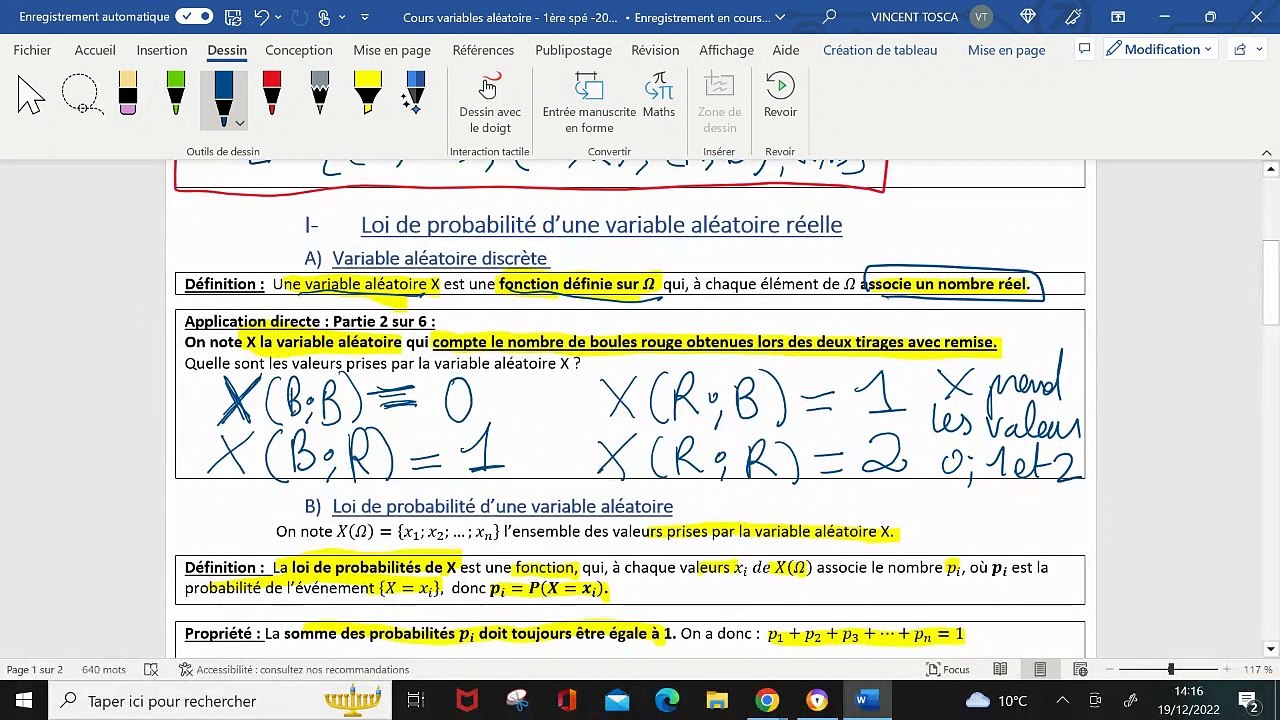The image size is (1280, 720).
Task: Click the Share icon
Action: (1240, 49)
